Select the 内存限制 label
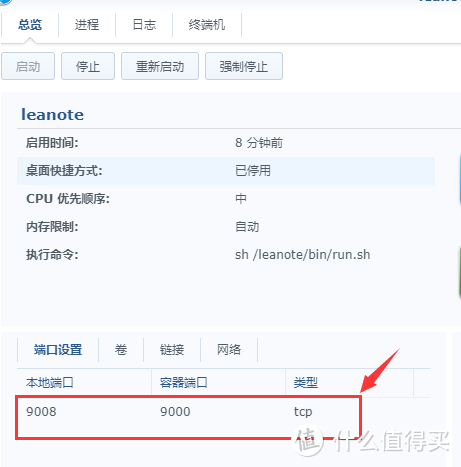 (x=52, y=227)
